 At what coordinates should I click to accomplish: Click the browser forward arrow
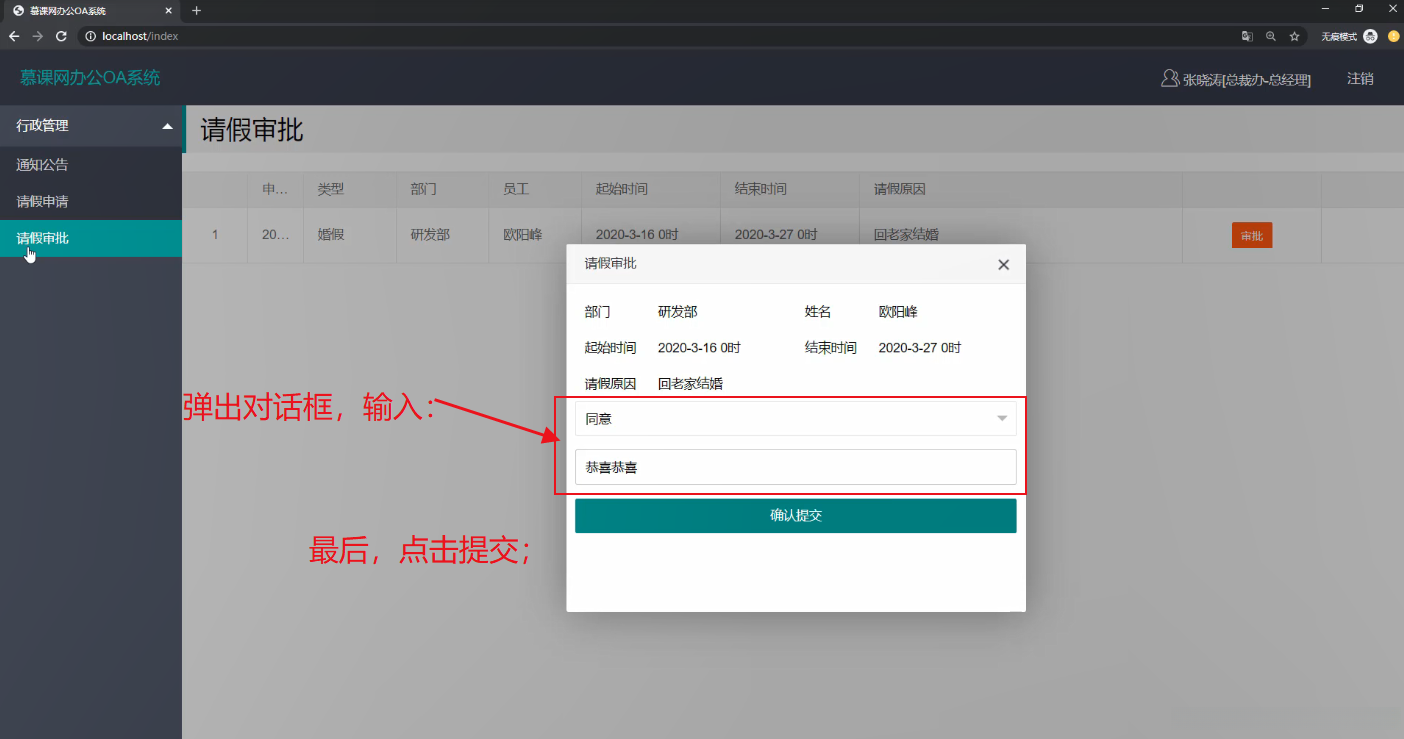37,36
